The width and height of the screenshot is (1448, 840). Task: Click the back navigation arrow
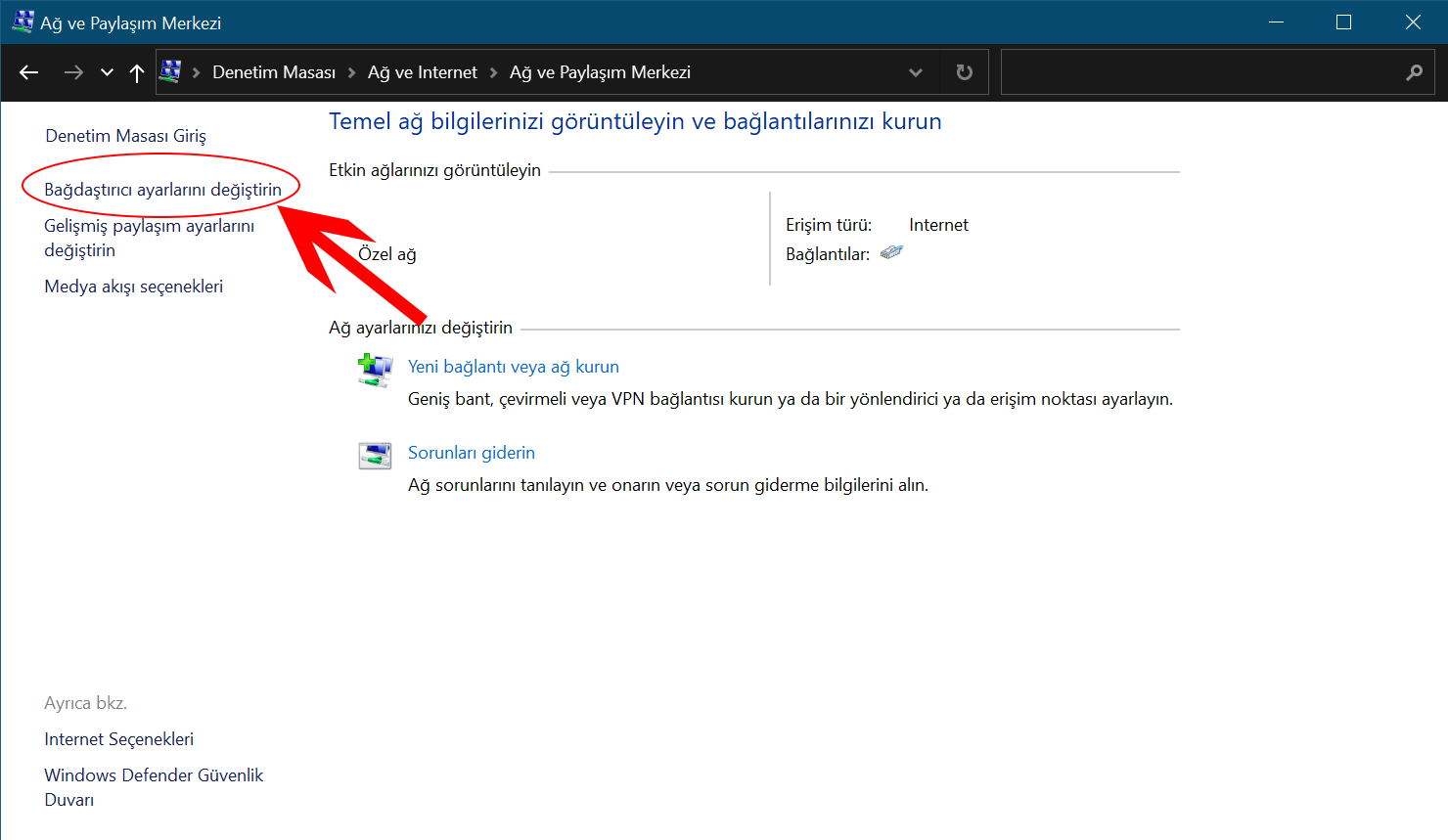(x=28, y=71)
